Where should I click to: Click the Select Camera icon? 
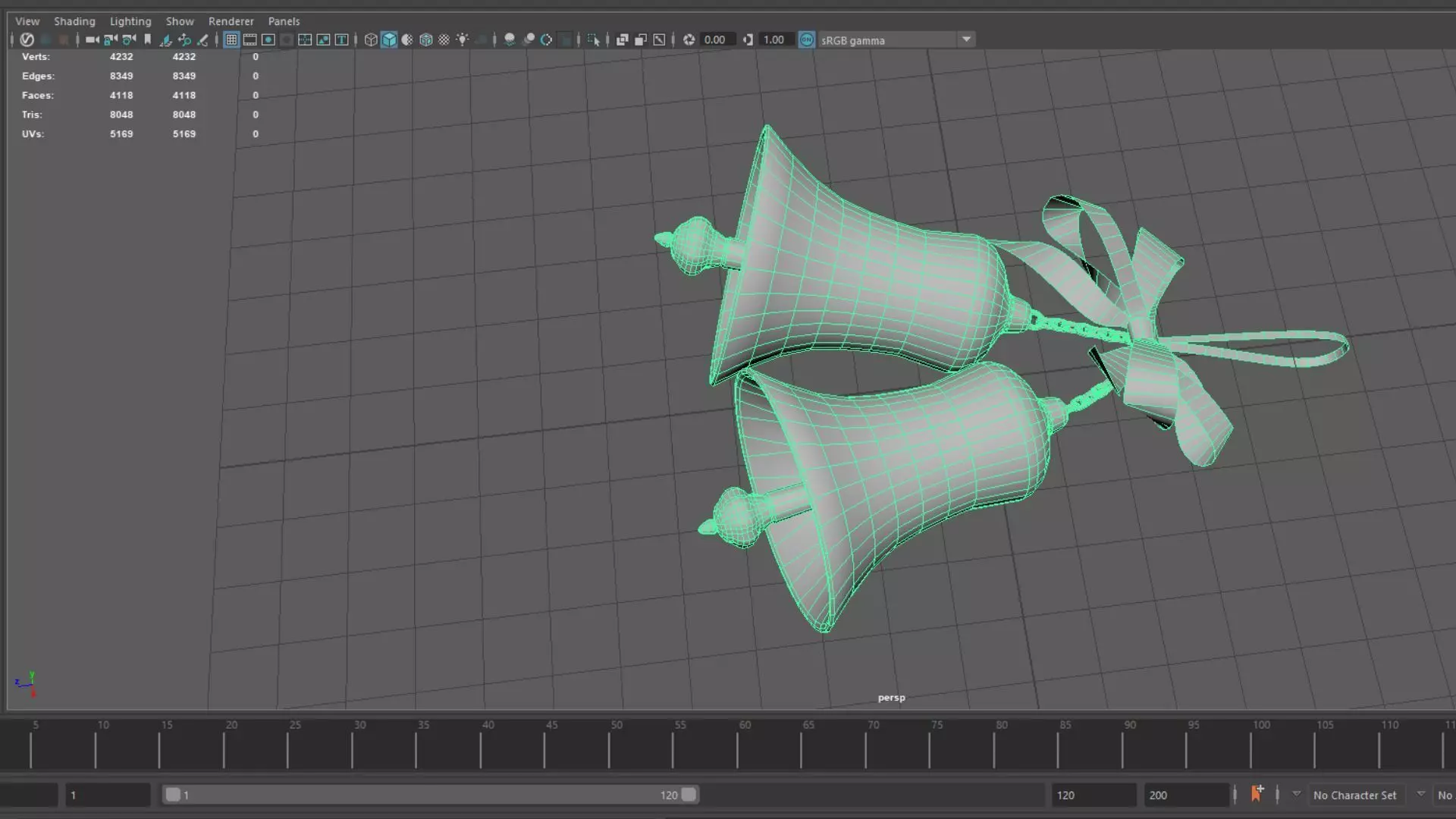tap(92, 39)
